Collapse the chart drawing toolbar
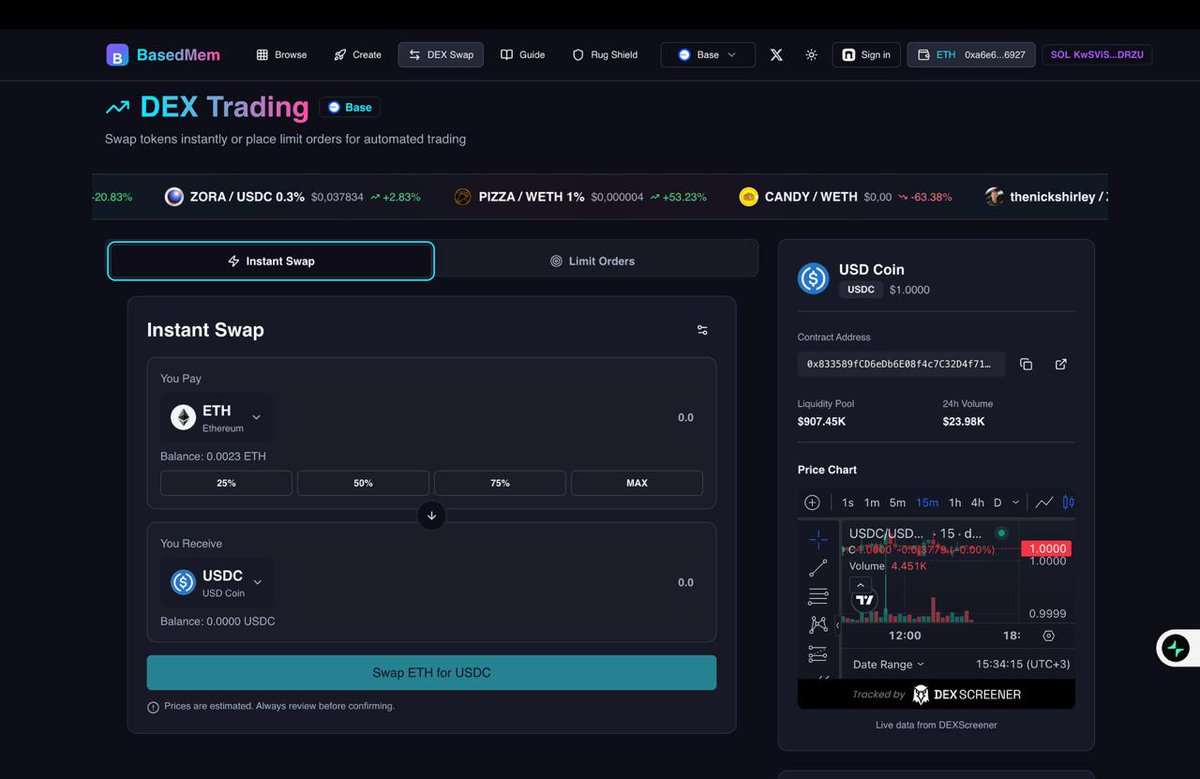Viewport: 1200px width, 779px height. pos(838,625)
